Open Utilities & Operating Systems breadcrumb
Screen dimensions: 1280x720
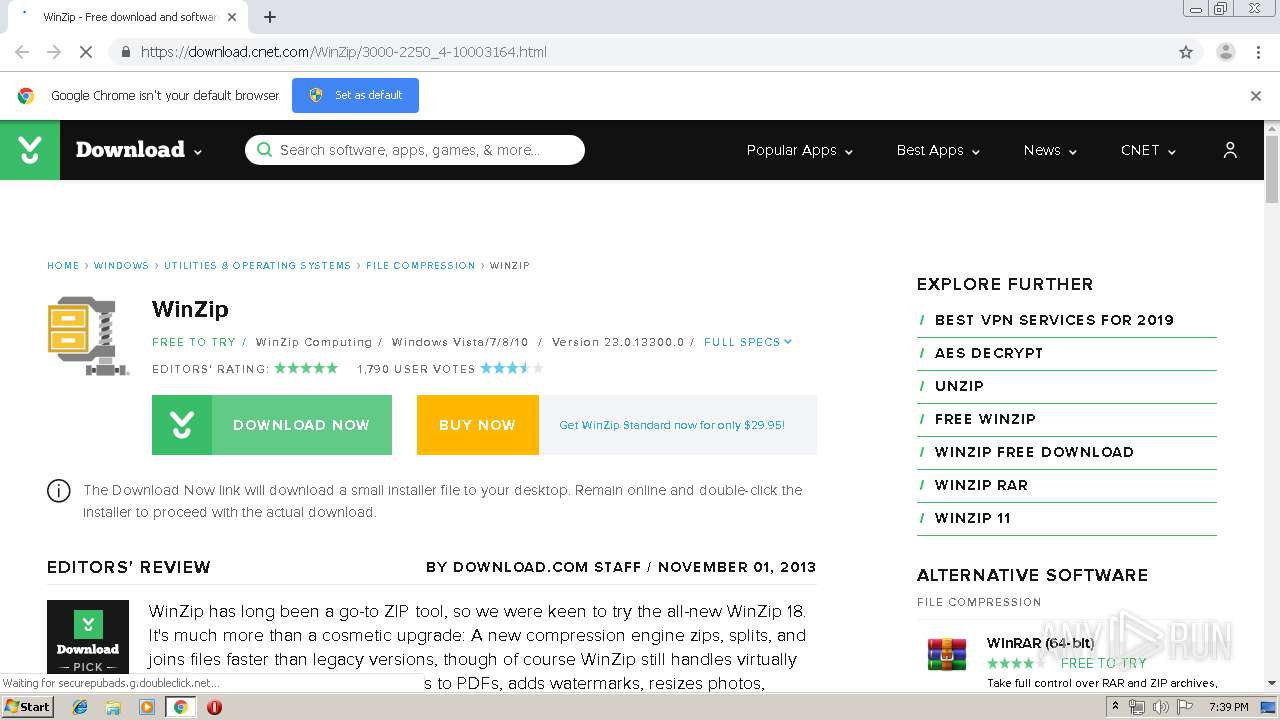(x=257, y=266)
